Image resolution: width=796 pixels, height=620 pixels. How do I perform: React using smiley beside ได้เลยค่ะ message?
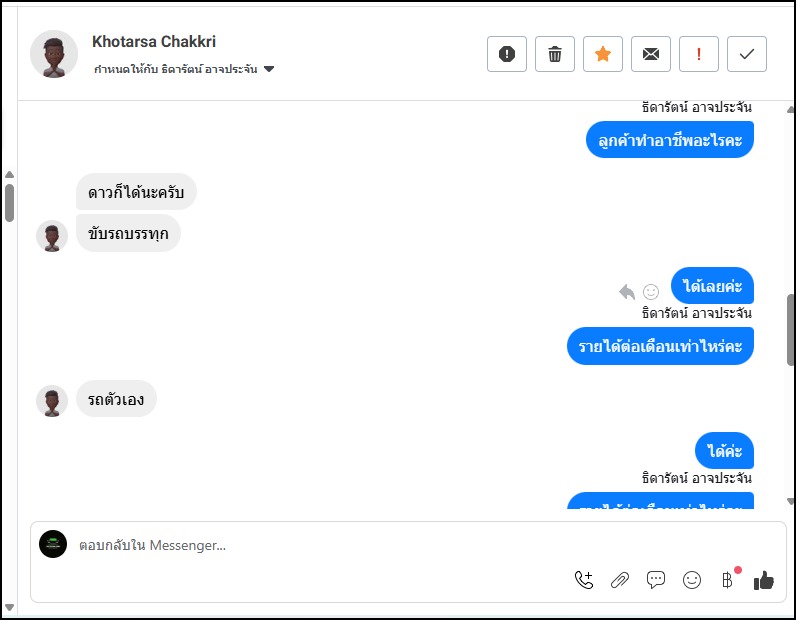click(651, 292)
